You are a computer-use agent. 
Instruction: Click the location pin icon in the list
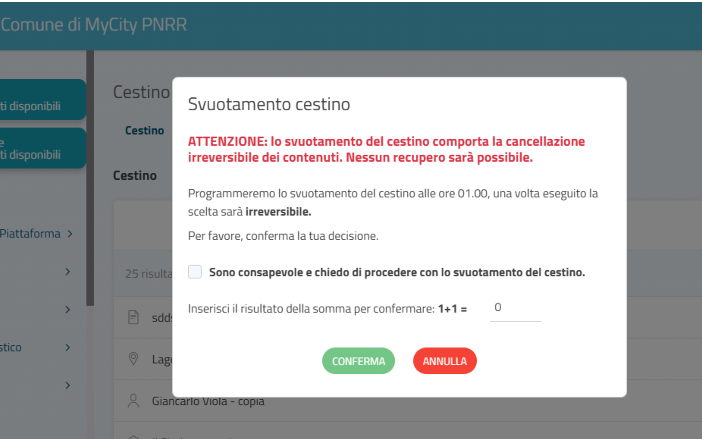(133, 359)
